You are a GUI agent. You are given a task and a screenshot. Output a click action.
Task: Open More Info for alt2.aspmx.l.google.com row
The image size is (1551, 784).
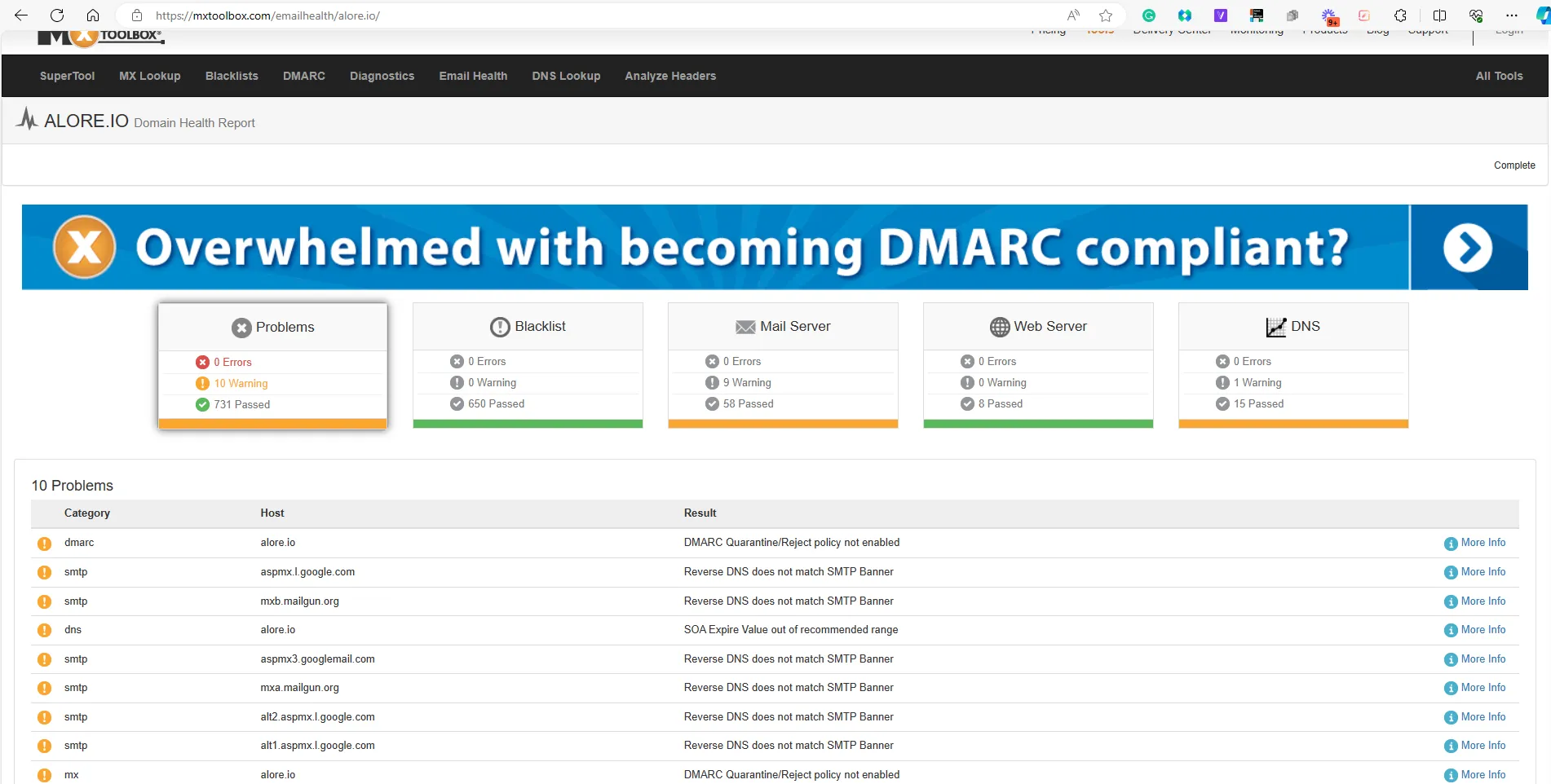click(x=1475, y=717)
